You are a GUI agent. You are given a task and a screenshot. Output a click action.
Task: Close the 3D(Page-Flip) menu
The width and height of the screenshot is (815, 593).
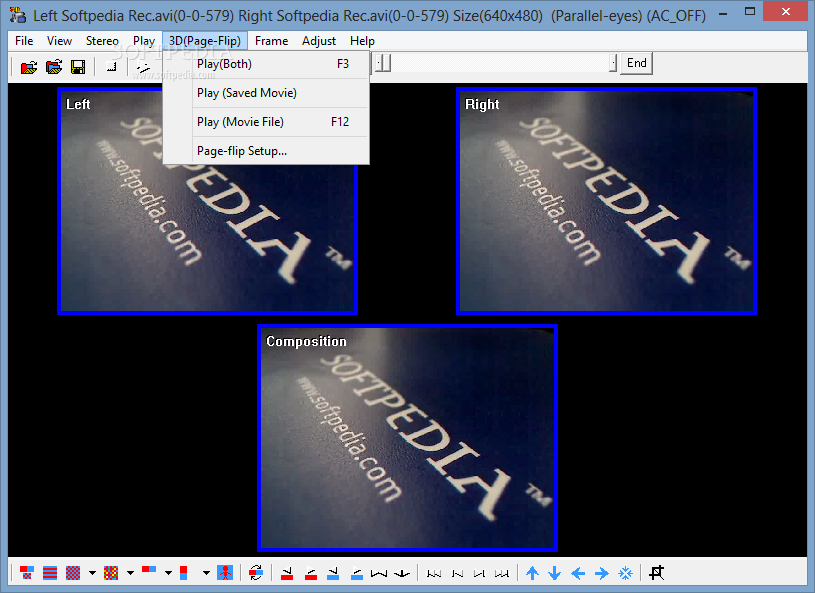click(x=205, y=41)
